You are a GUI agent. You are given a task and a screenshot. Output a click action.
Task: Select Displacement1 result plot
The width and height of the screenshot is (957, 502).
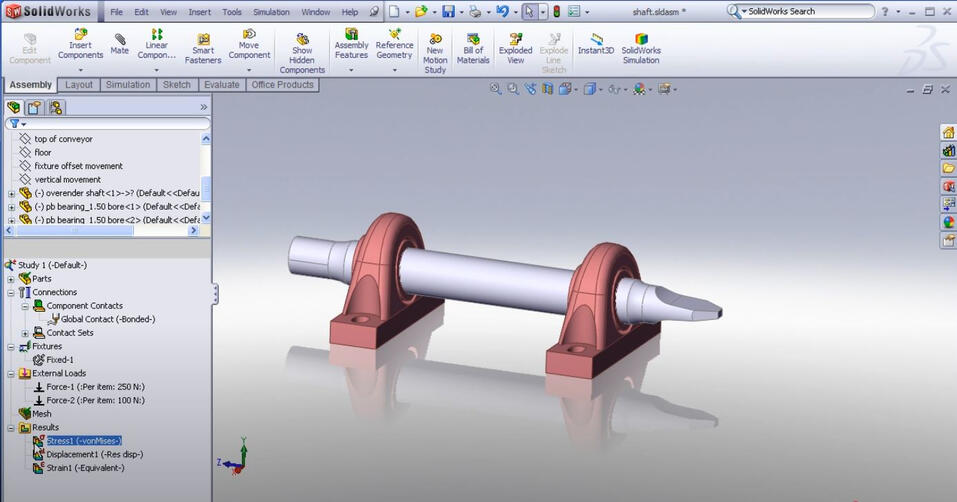pyautogui.click(x=94, y=454)
